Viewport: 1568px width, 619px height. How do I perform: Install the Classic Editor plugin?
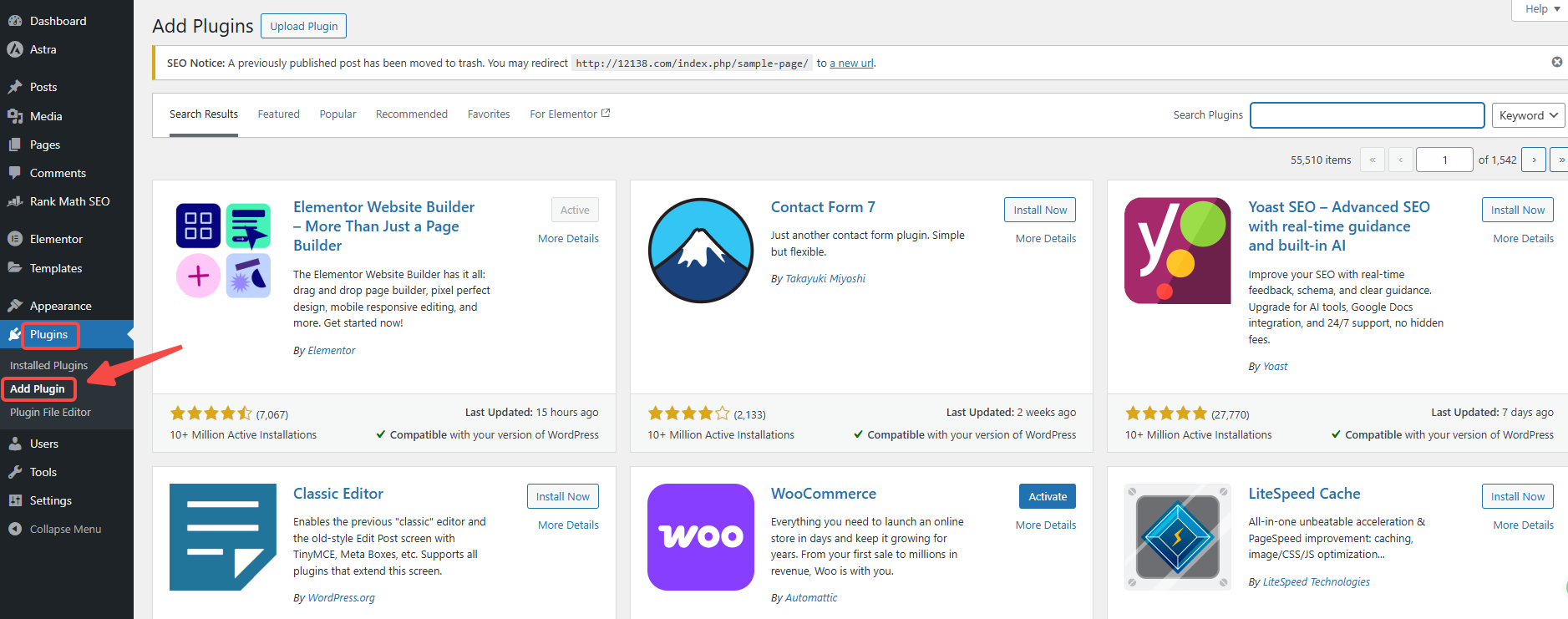tap(562, 496)
